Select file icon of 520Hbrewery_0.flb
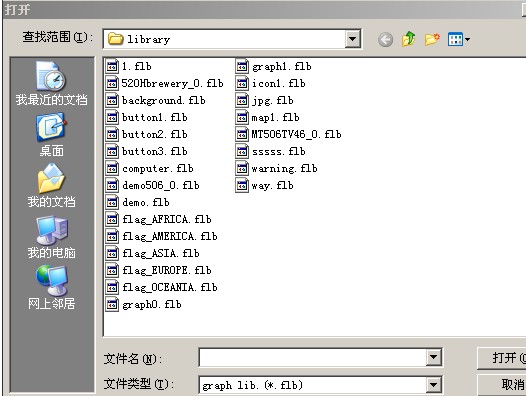Screen dimensions: 526x396 tap(112, 83)
